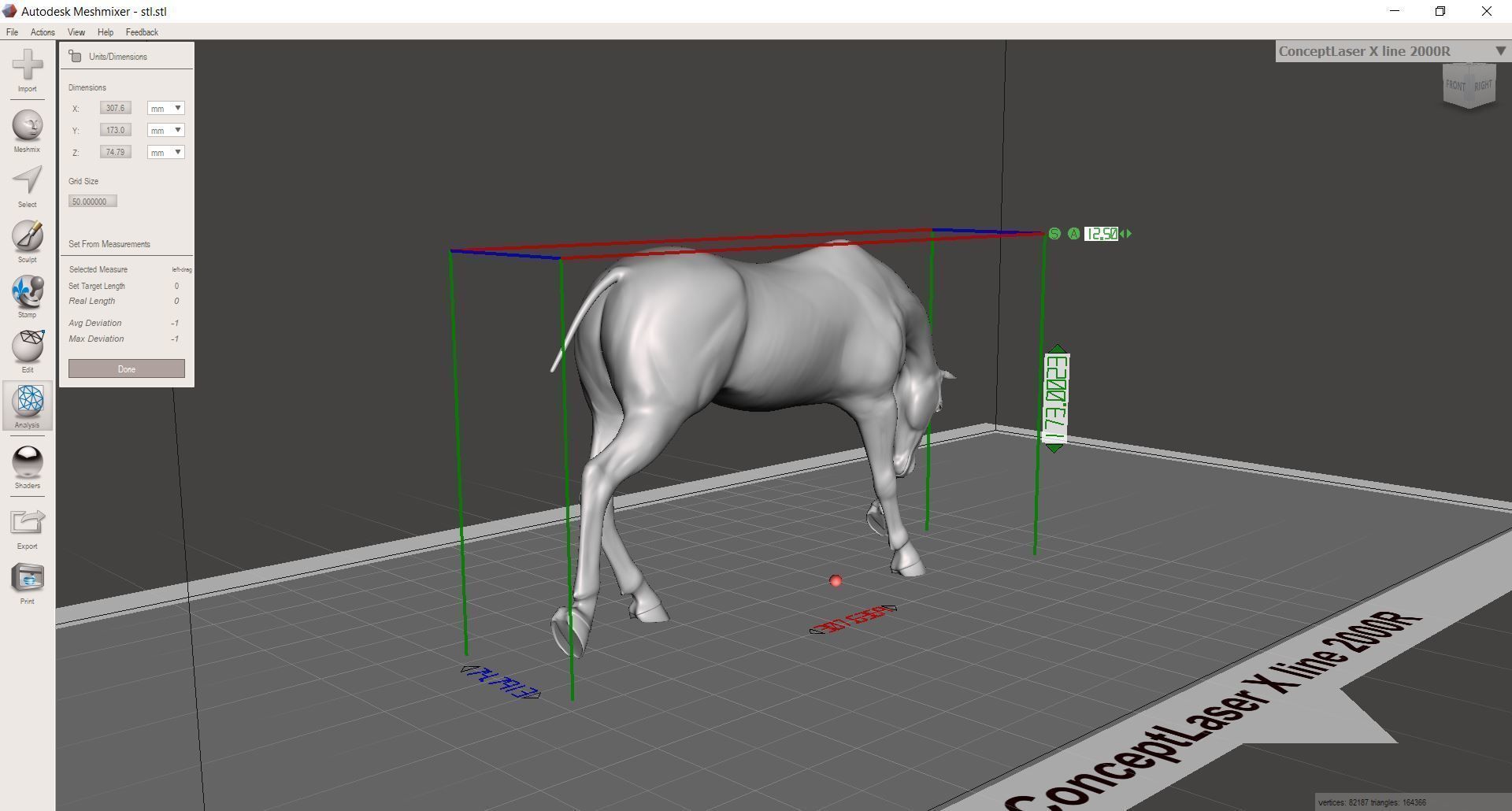Open the X dimension units dropdown
1512x811 pixels.
[165, 108]
